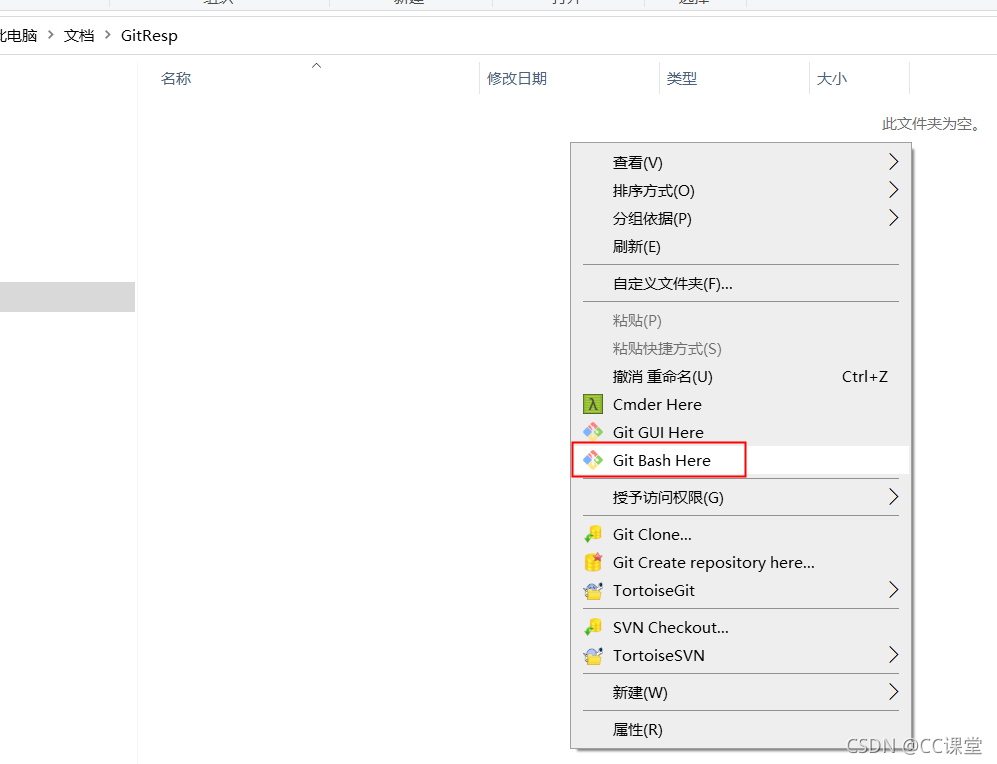Expand the TortoiseSVN submenu arrow
Screen dimensions: 997x764
(x=893, y=655)
